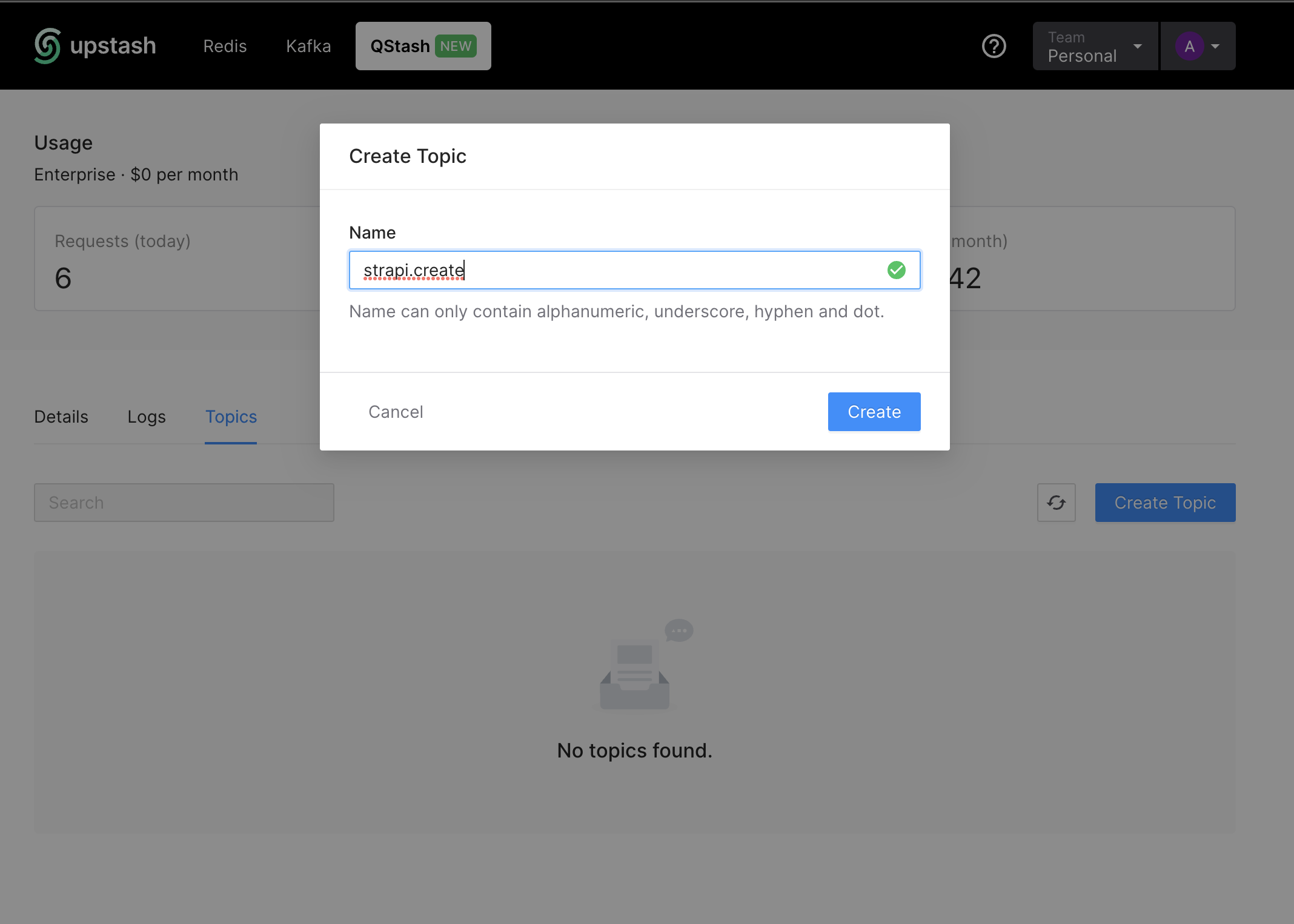Cancel the Create Topic dialog
The image size is (1294, 924).
tap(396, 412)
